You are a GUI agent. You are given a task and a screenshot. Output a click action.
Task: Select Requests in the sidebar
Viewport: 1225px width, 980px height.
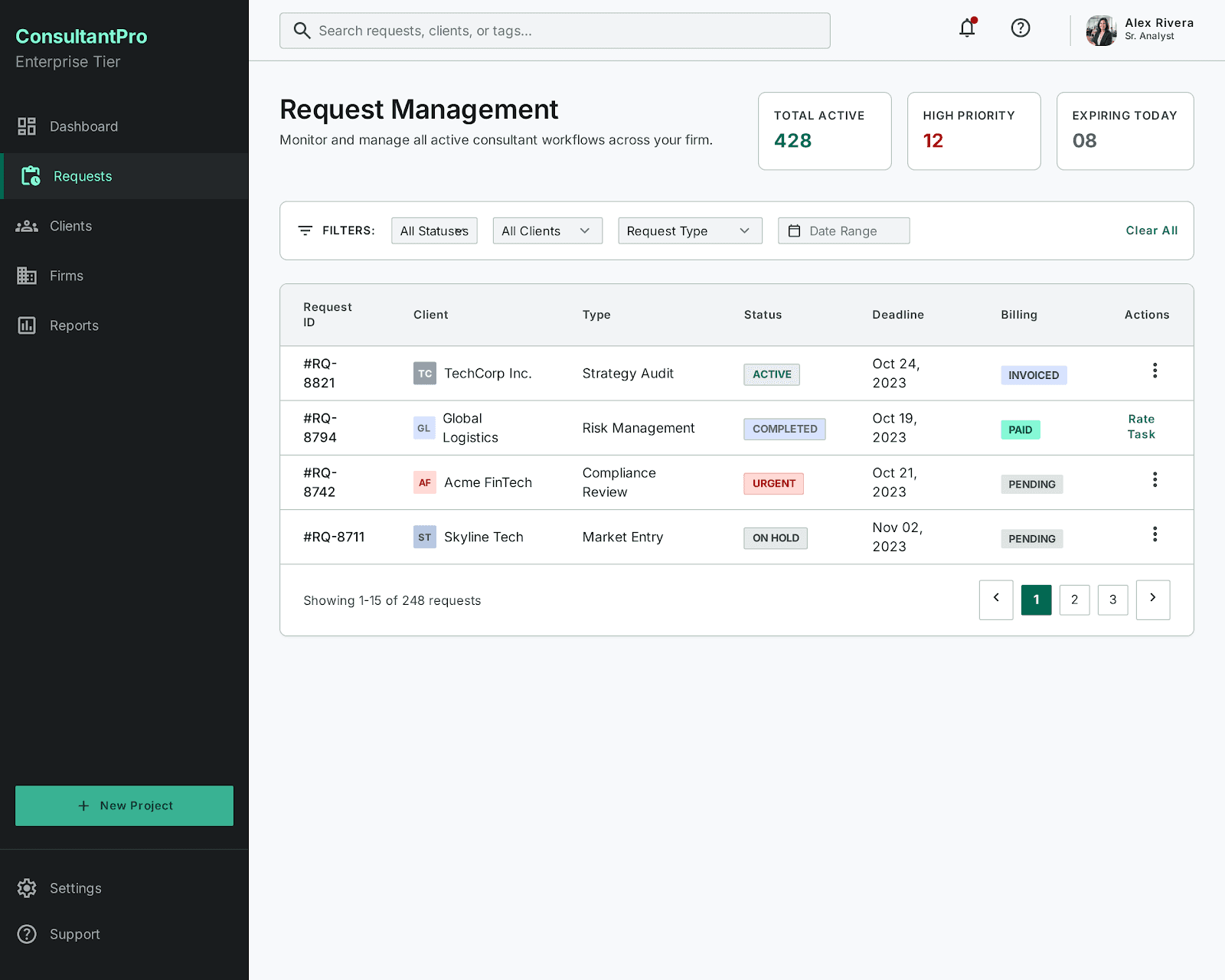point(124,176)
